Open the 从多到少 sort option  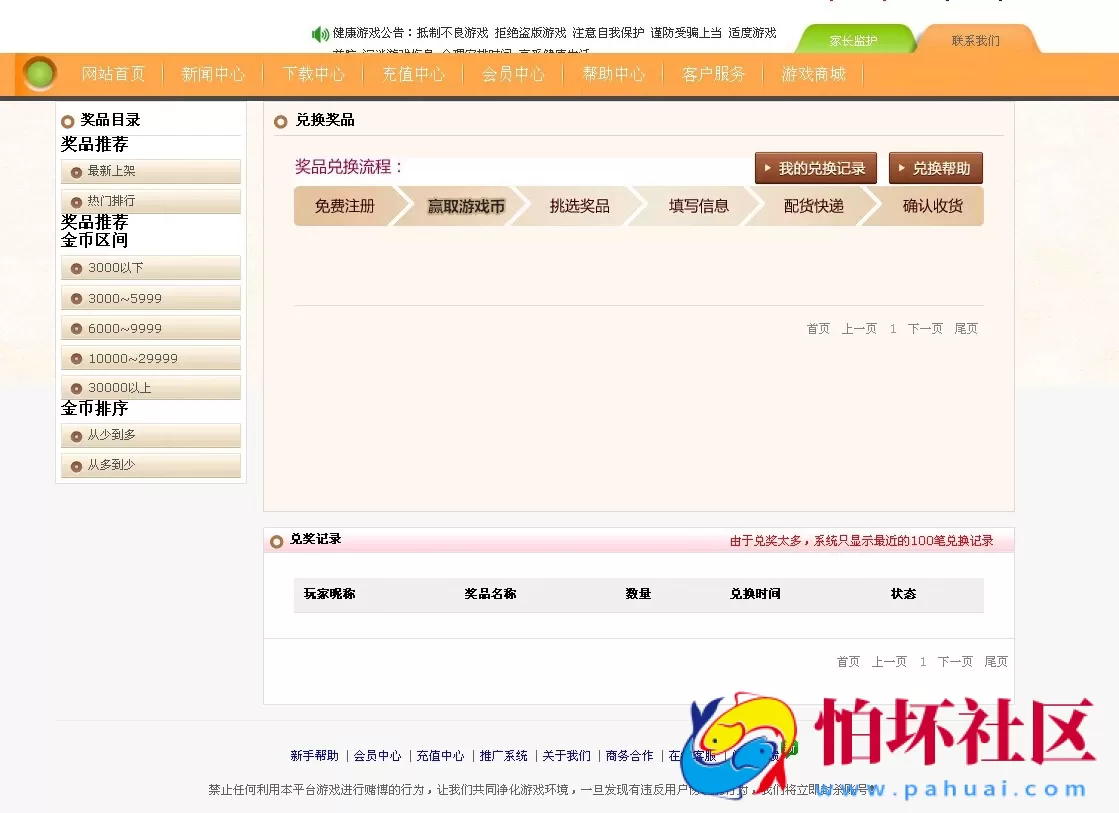(x=150, y=464)
